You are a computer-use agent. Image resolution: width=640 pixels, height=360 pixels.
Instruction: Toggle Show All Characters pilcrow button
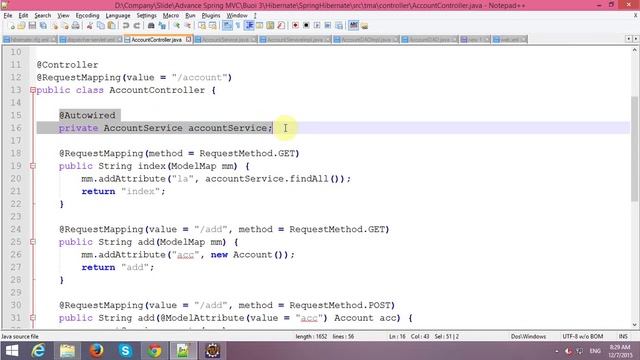(238, 25)
